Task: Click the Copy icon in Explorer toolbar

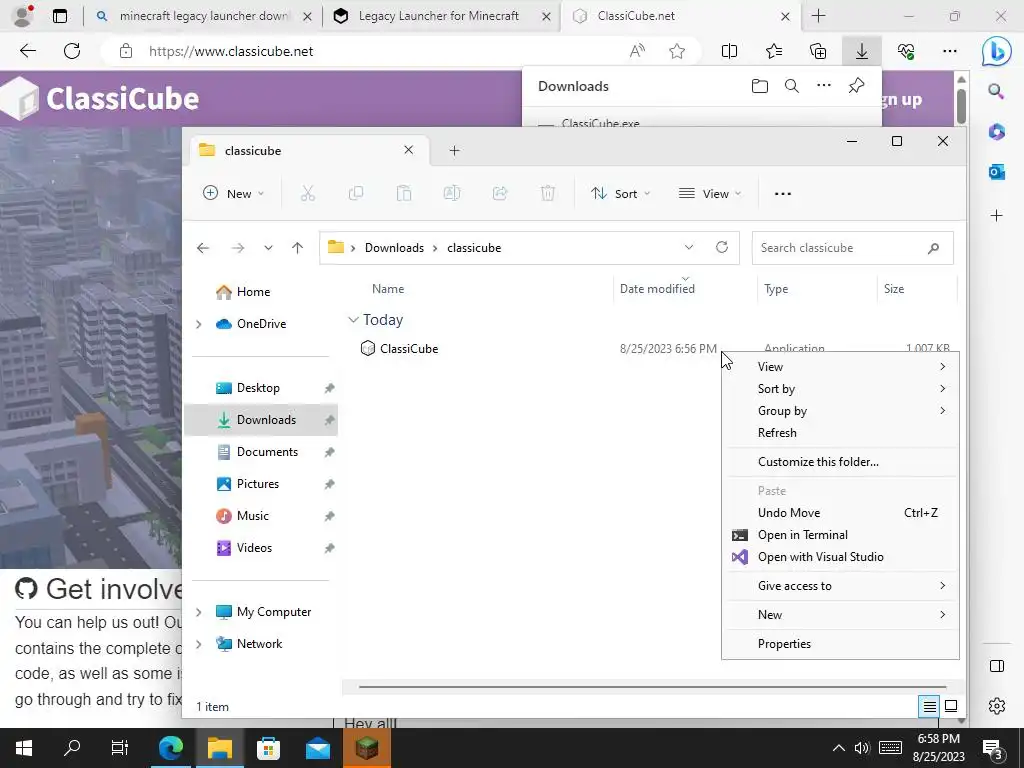Action: [356, 193]
